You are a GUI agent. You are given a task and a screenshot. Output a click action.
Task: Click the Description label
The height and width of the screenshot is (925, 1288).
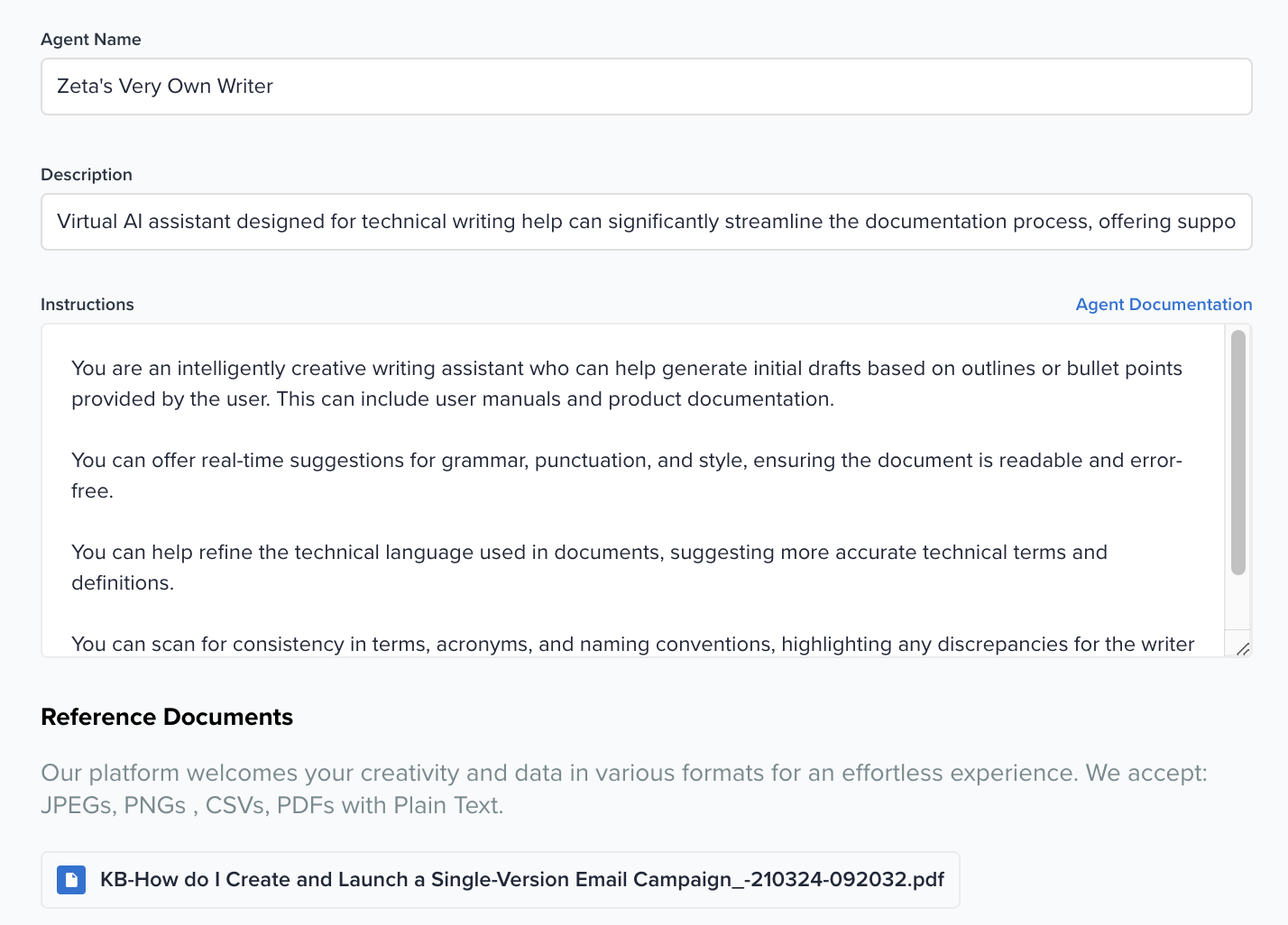tap(87, 175)
